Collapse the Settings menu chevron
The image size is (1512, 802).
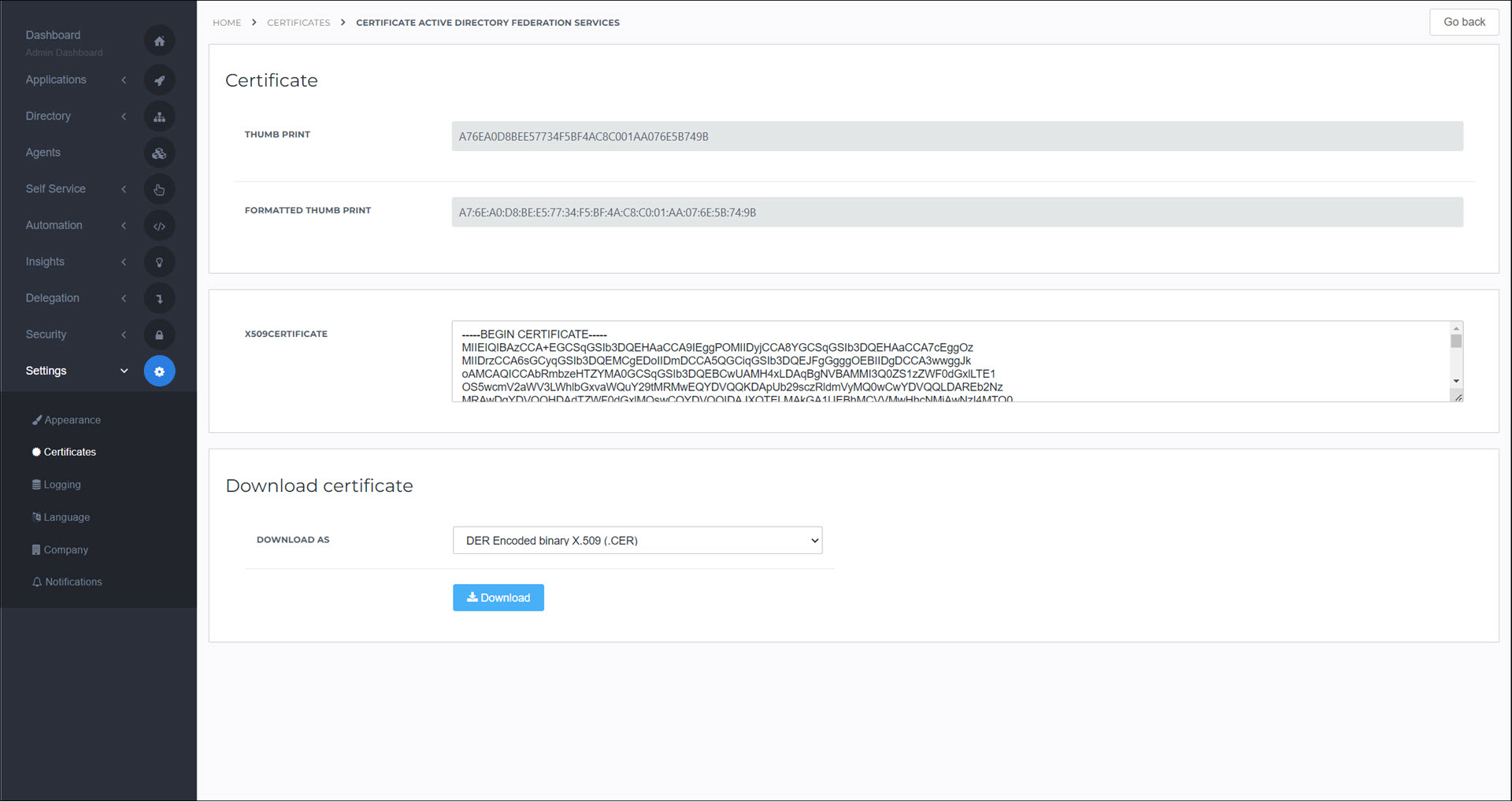pyautogui.click(x=124, y=371)
